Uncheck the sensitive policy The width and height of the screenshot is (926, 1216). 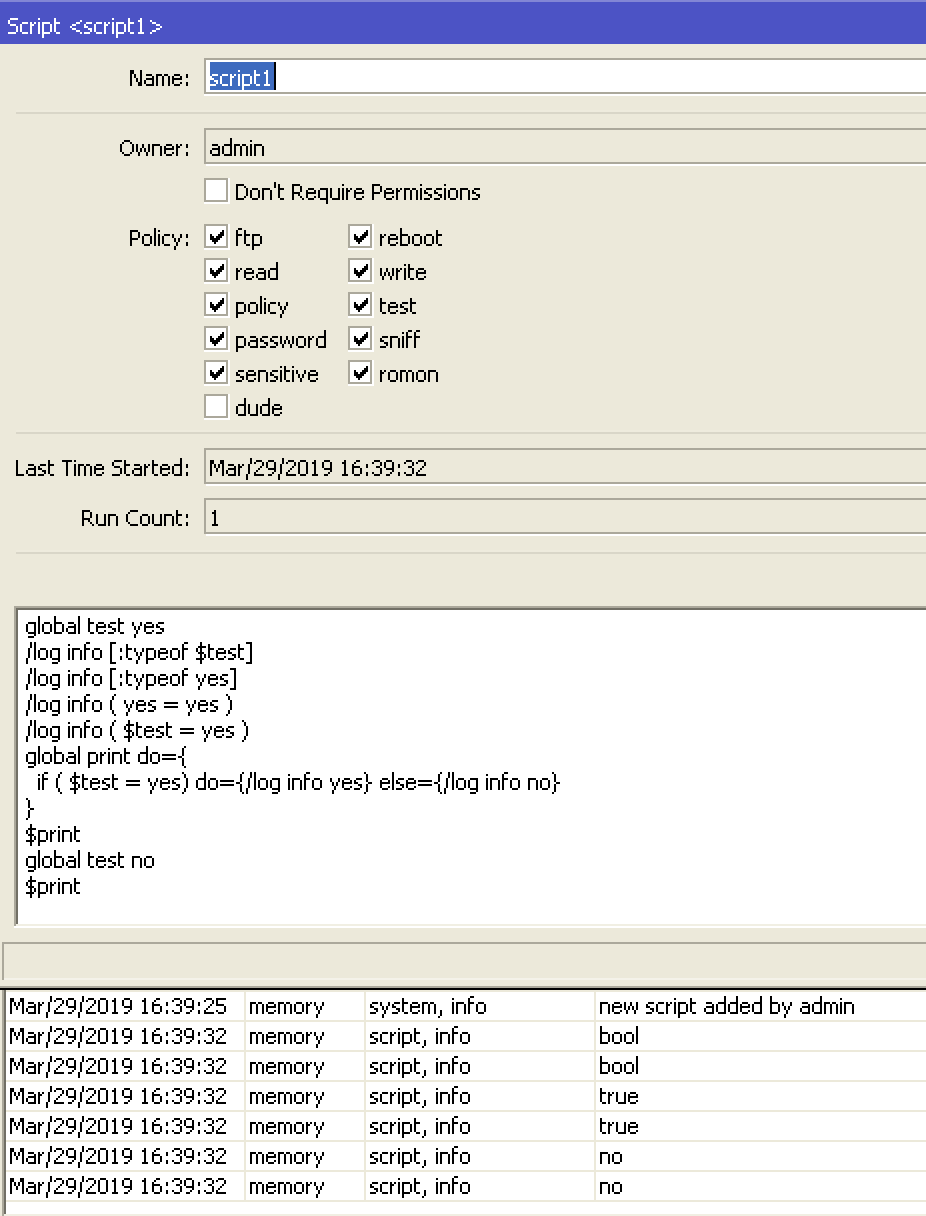click(x=217, y=373)
